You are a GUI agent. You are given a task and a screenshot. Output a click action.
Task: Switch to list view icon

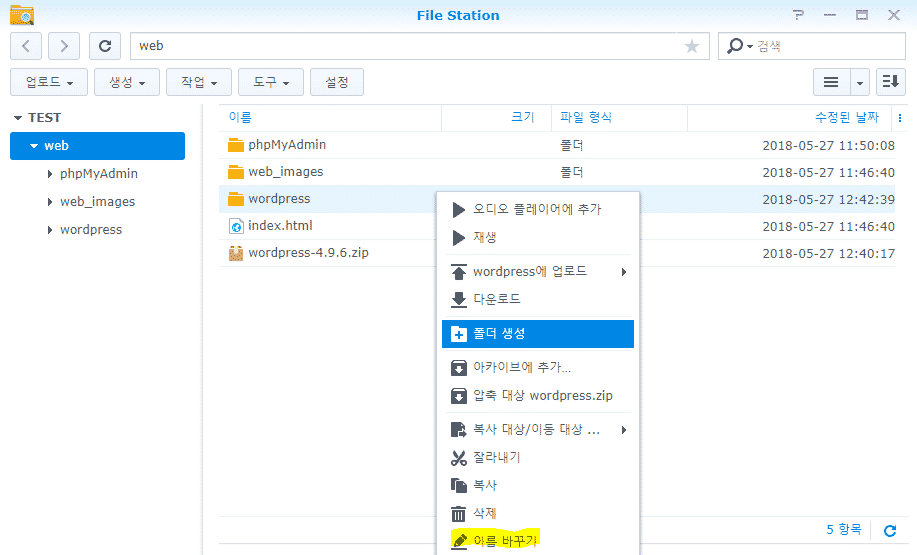coord(831,82)
